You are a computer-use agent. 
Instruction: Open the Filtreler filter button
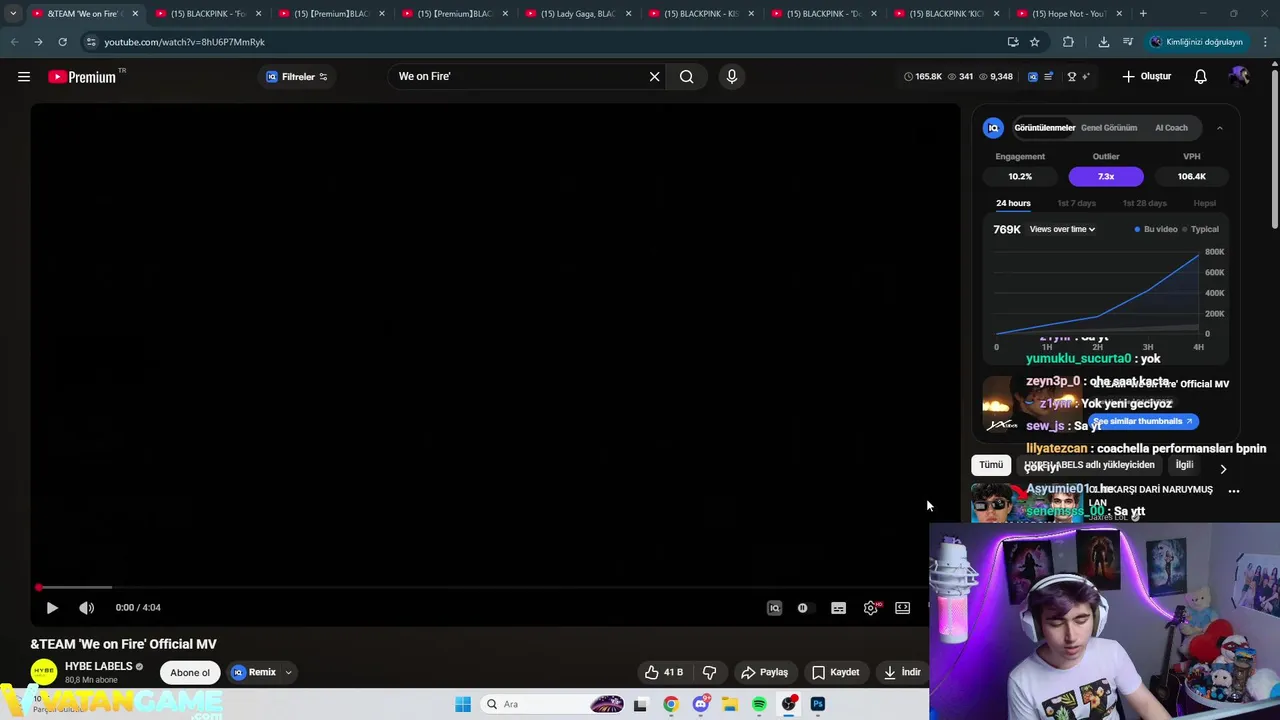(297, 77)
